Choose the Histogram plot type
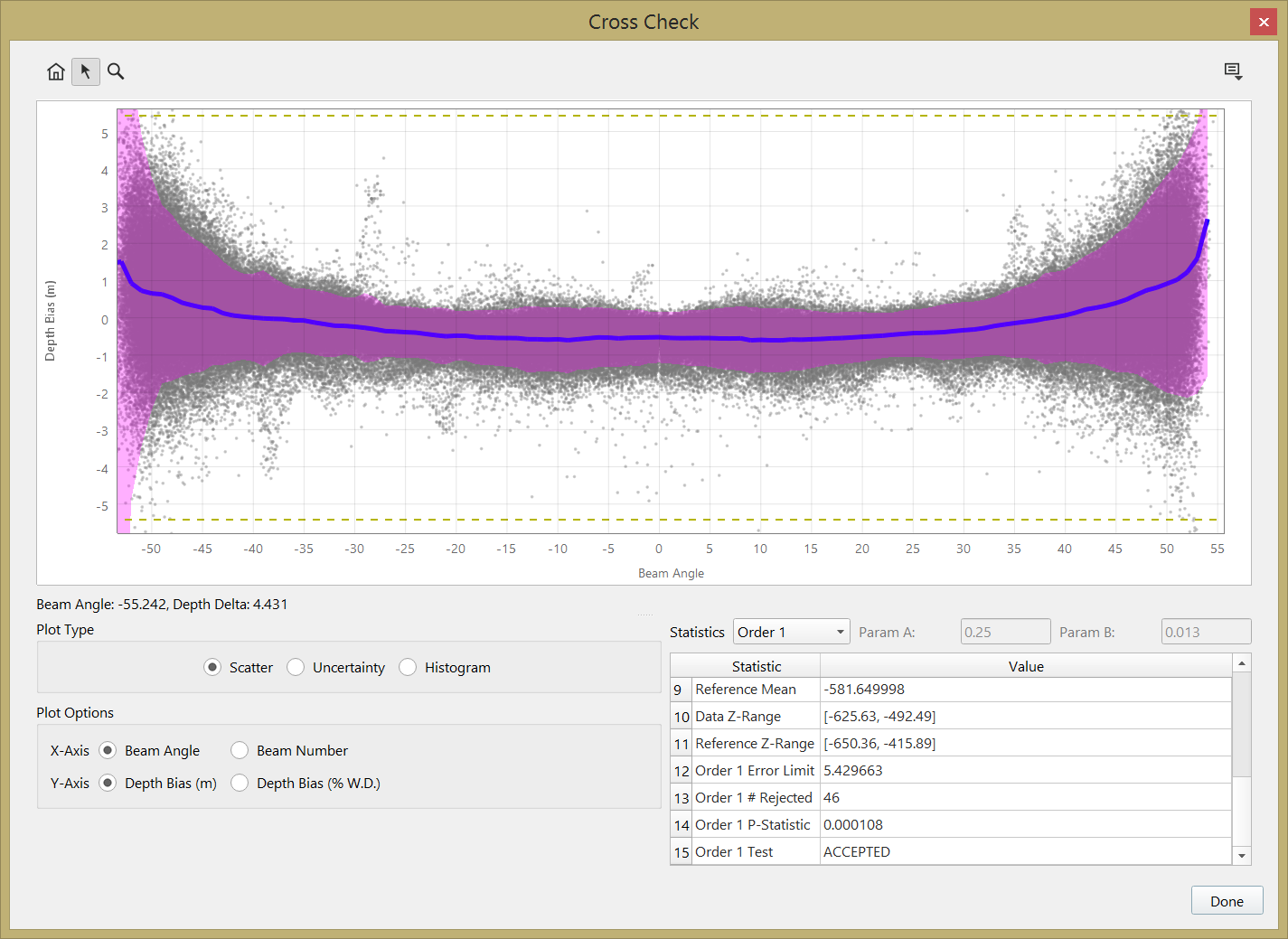Screen dimensions: 1288x939 tap(408, 667)
